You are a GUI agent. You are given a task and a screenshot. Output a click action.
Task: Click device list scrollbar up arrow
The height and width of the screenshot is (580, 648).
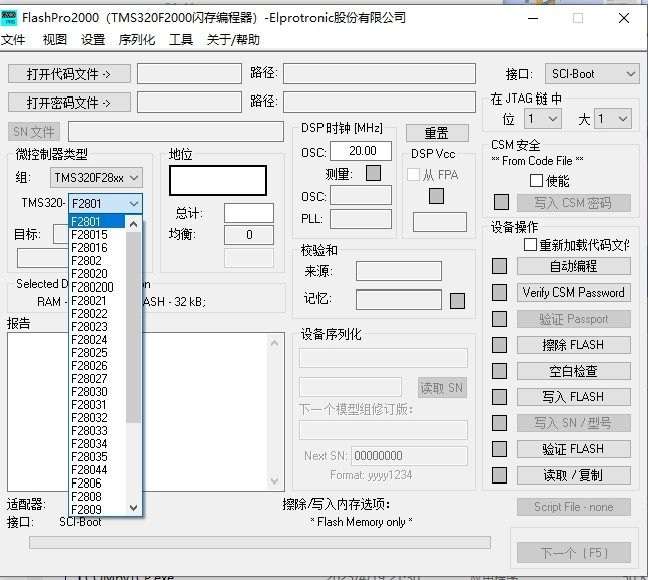pos(133,224)
